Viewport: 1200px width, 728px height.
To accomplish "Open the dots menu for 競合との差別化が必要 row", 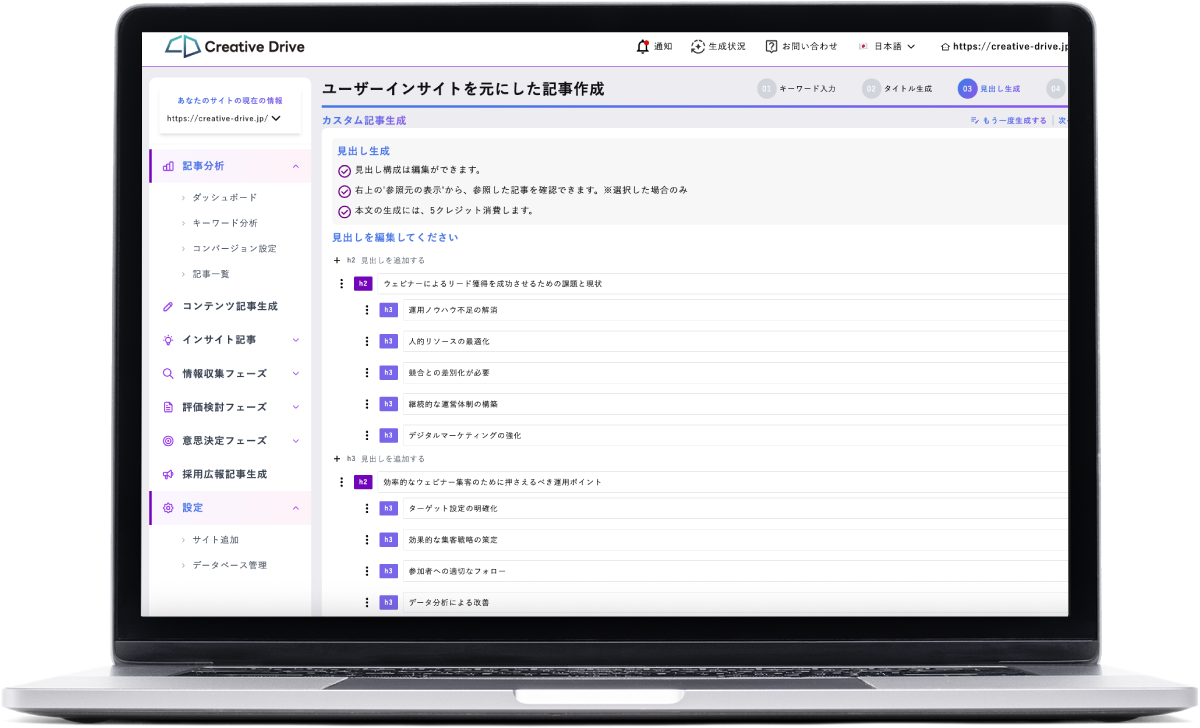I will [x=367, y=372].
